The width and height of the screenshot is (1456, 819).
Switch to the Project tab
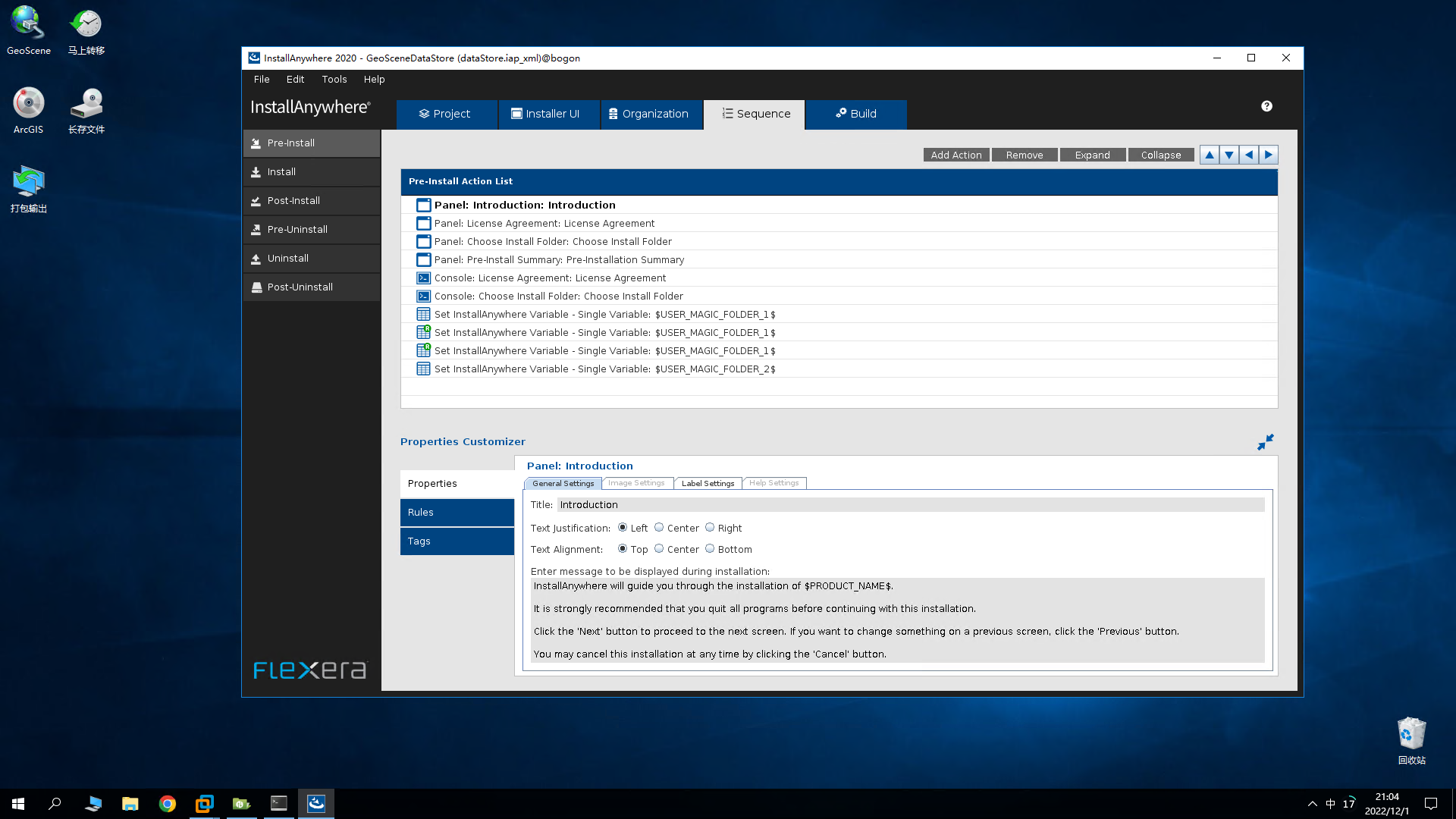[x=447, y=115]
